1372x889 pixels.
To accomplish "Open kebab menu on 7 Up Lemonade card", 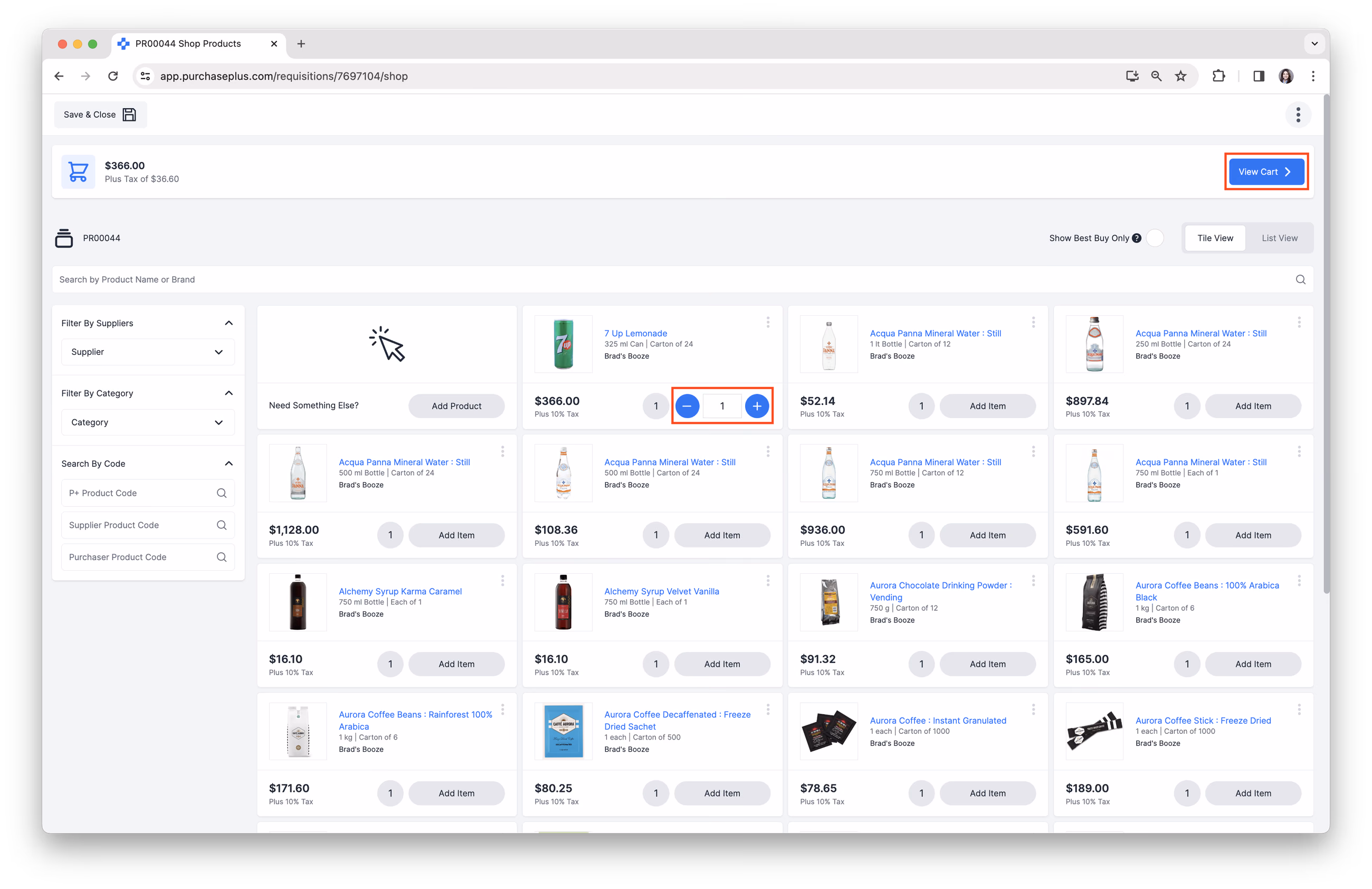I will (x=768, y=322).
